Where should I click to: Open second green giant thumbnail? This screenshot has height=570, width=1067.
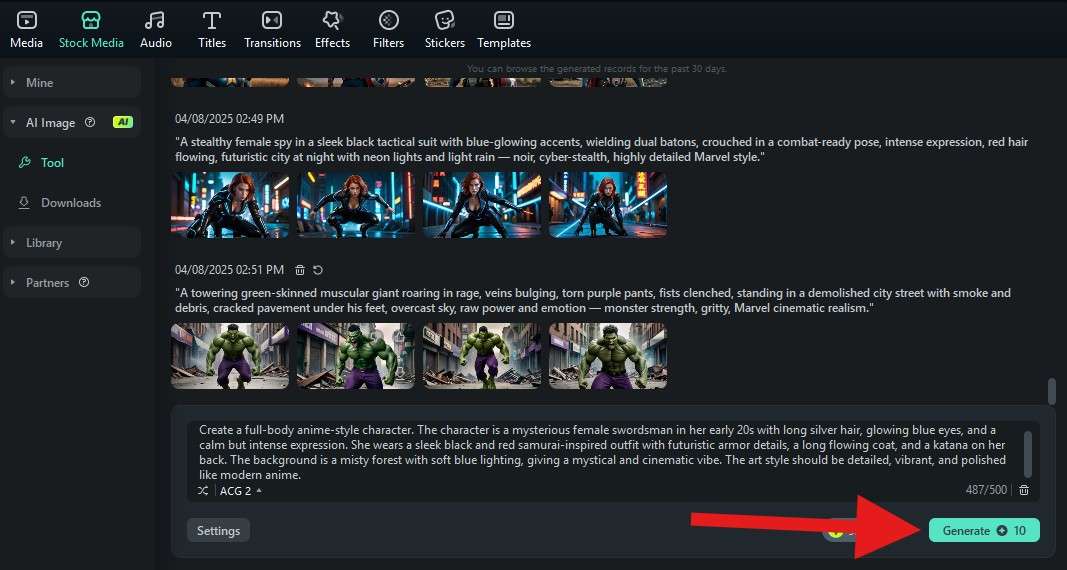click(x=356, y=356)
